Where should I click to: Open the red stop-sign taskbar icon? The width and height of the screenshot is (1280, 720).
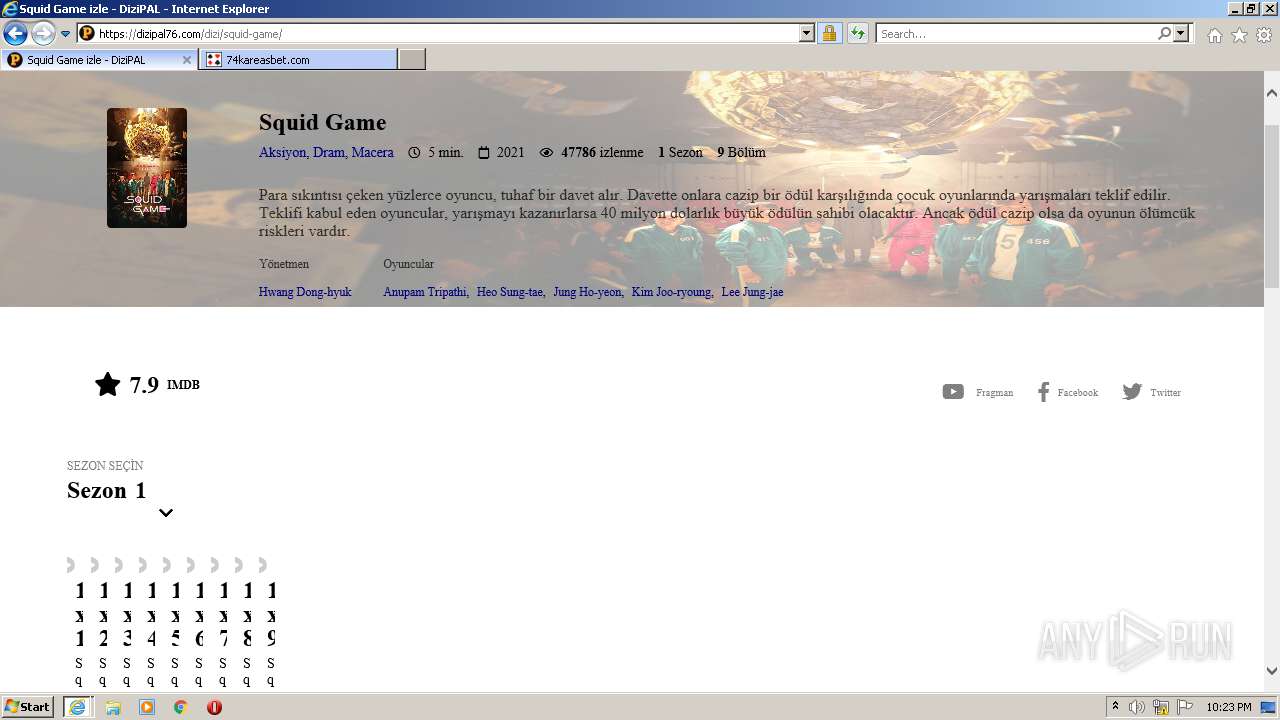click(x=214, y=707)
